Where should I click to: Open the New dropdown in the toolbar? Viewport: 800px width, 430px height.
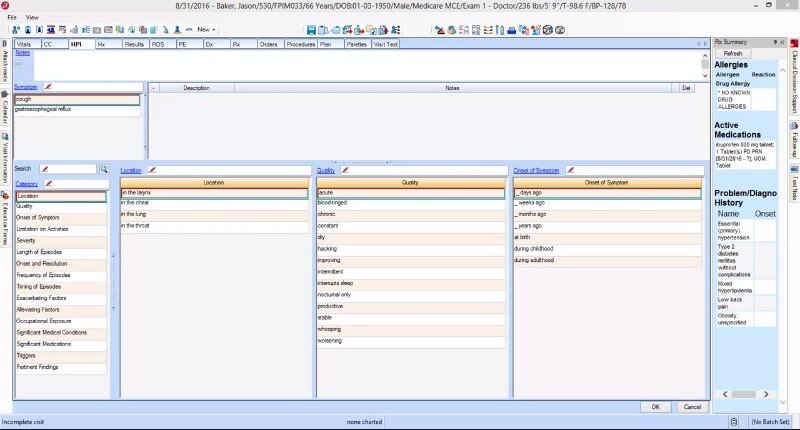pyautogui.click(x=207, y=30)
